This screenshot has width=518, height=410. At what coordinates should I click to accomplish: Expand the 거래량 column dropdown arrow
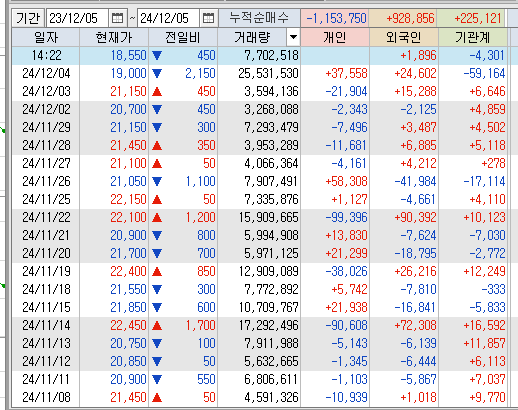coord(293,37)
